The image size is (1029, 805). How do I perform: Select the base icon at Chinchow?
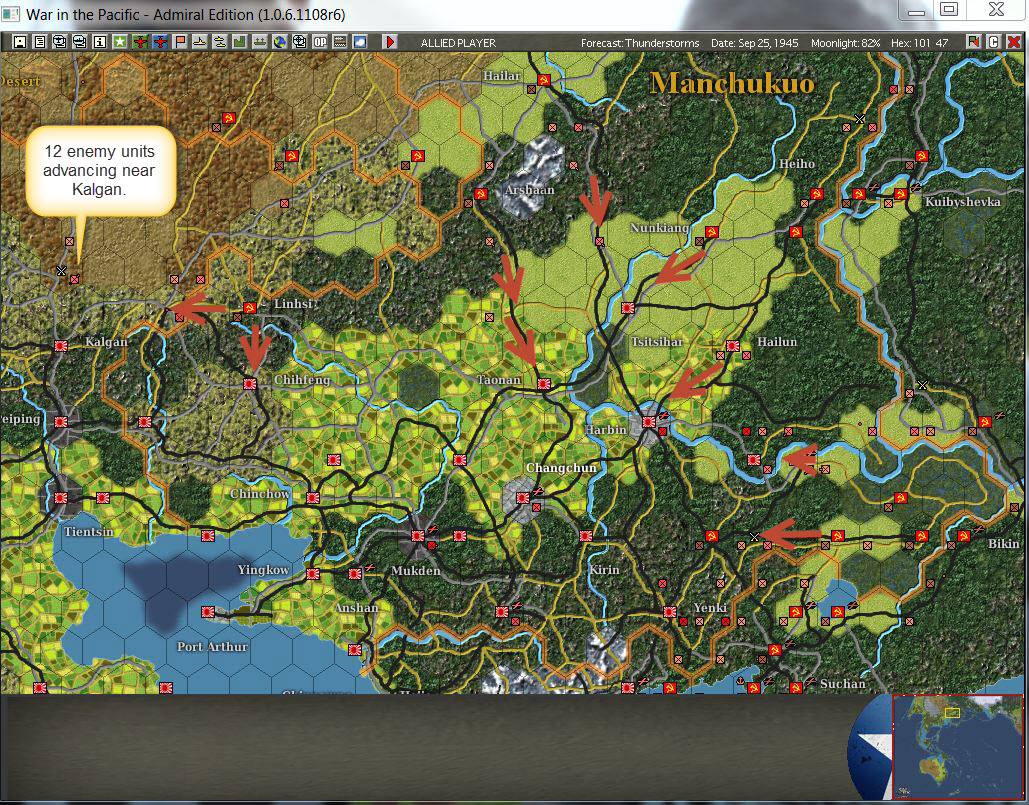click(x=313, y=498)
